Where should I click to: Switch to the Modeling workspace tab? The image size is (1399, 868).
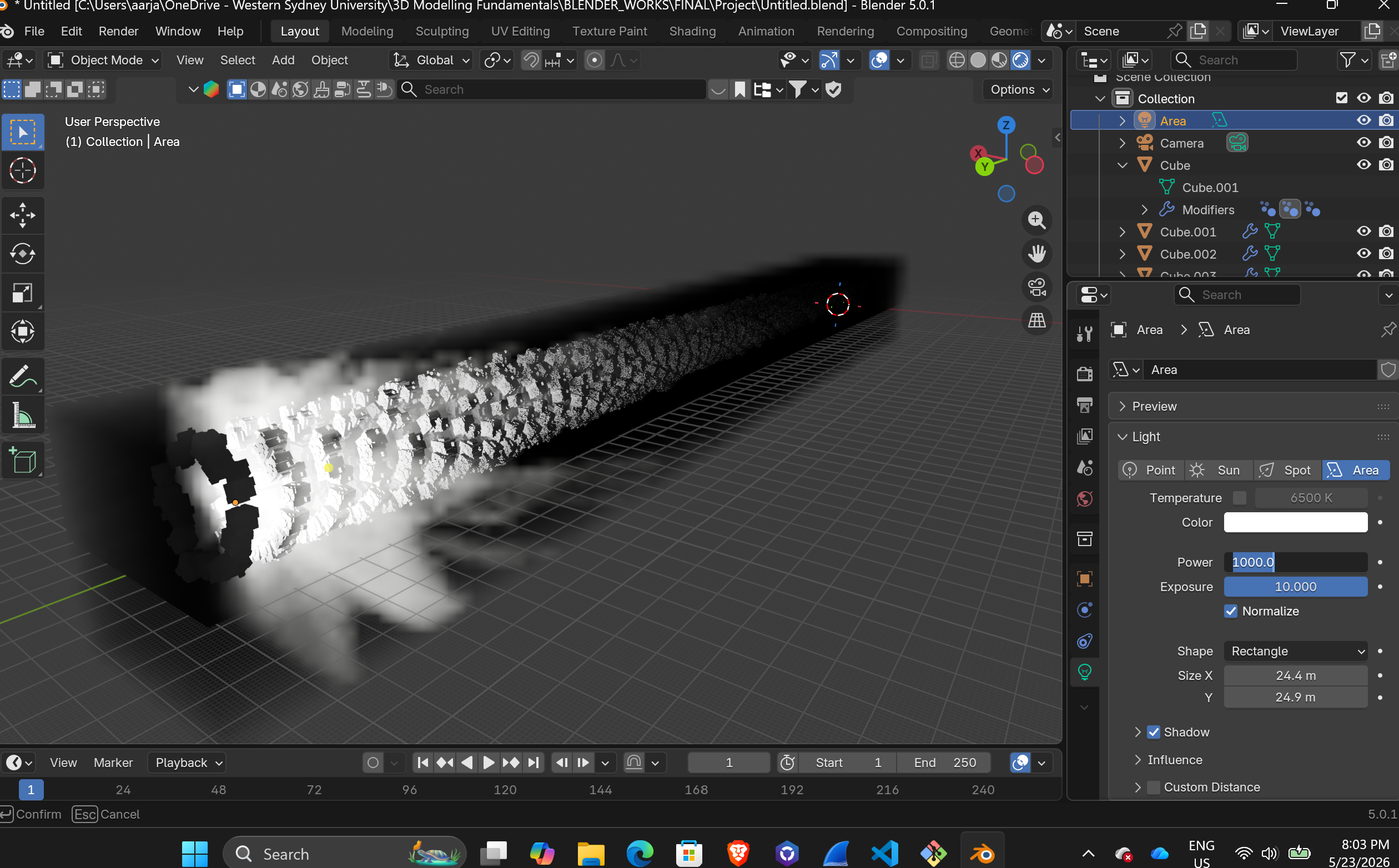pyautogui.click(x=368, y=31)
